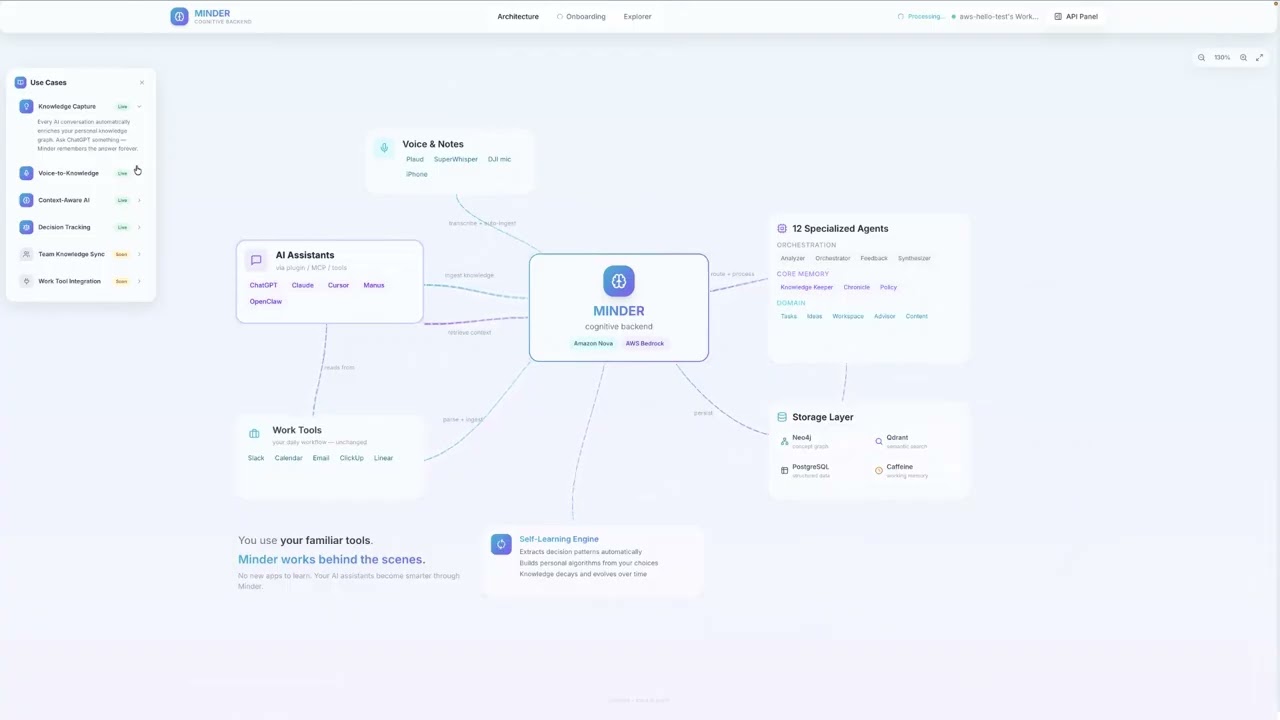Screen dimensions: 1280x720
Task: Expand the Work Tool Integration use case
Action: (x=139, y=281)
